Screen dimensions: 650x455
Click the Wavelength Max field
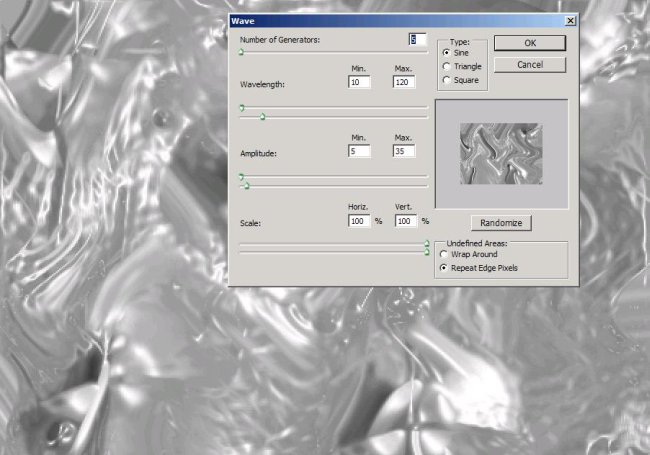tap(404, 82)
